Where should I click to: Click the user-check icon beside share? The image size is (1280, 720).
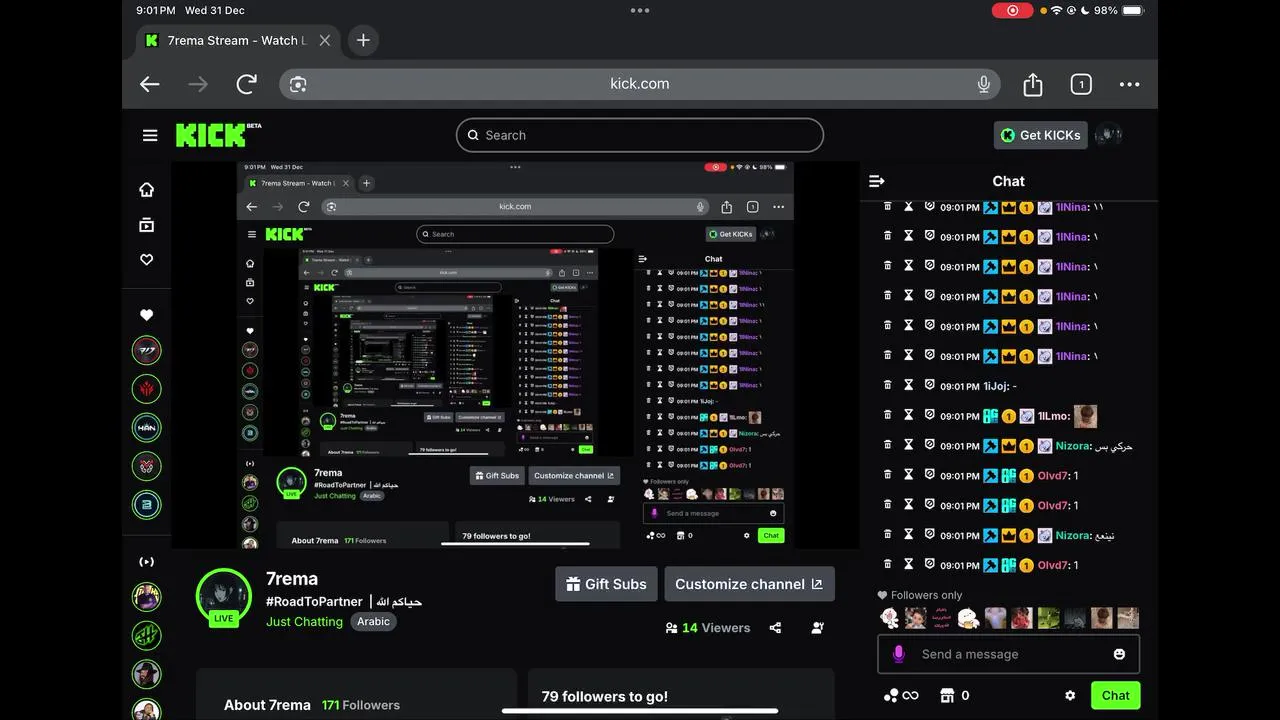[x=818, y=628]
